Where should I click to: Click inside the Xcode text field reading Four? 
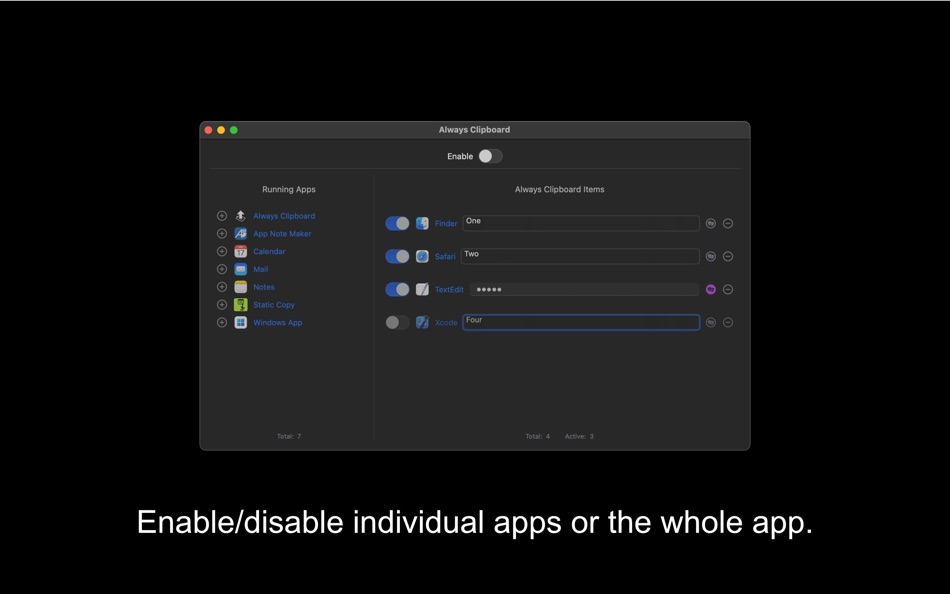pyautogui.click(x=580, y=322)
